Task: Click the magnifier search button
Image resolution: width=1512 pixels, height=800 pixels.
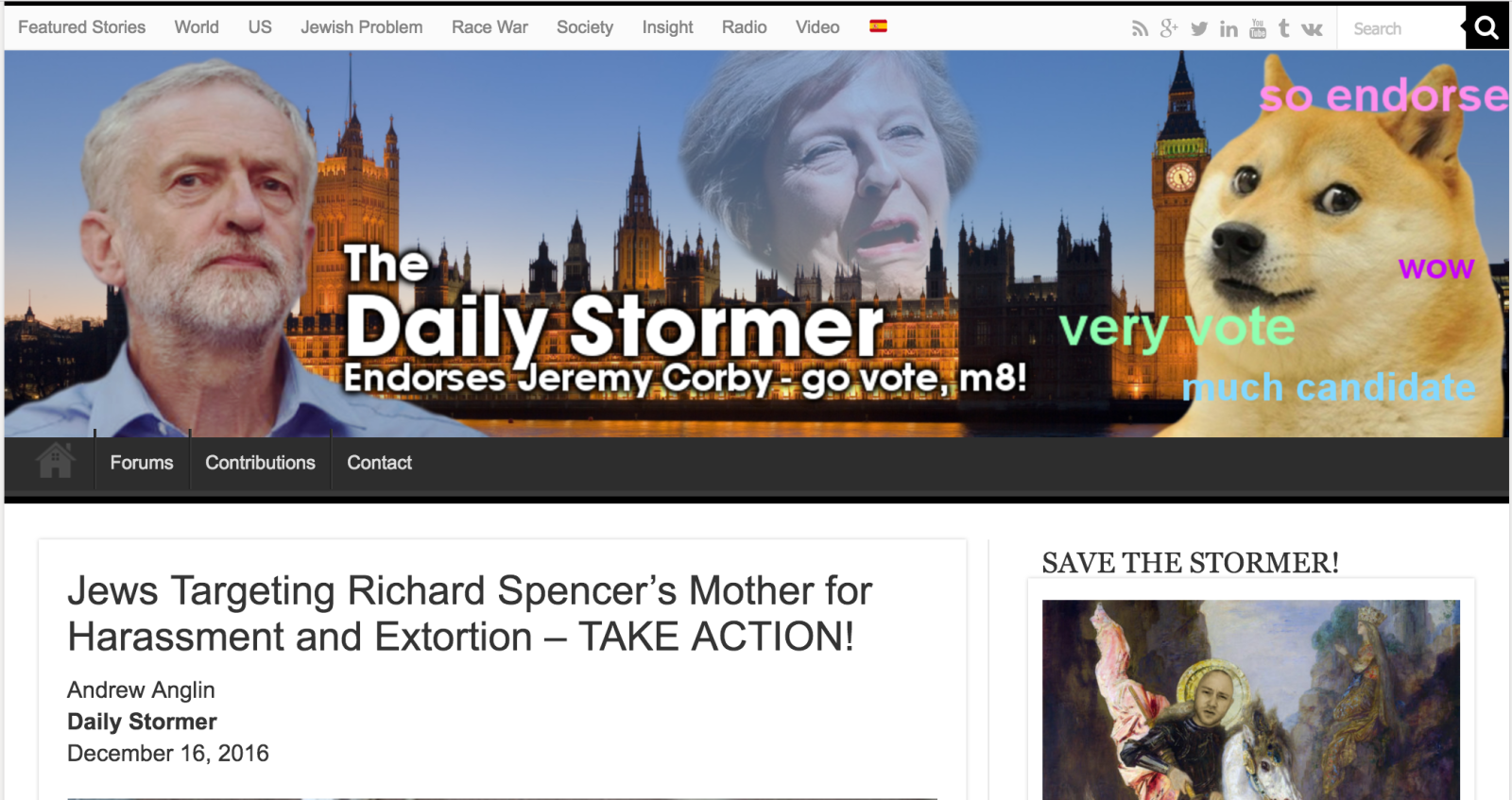Action: [1486, 27]
